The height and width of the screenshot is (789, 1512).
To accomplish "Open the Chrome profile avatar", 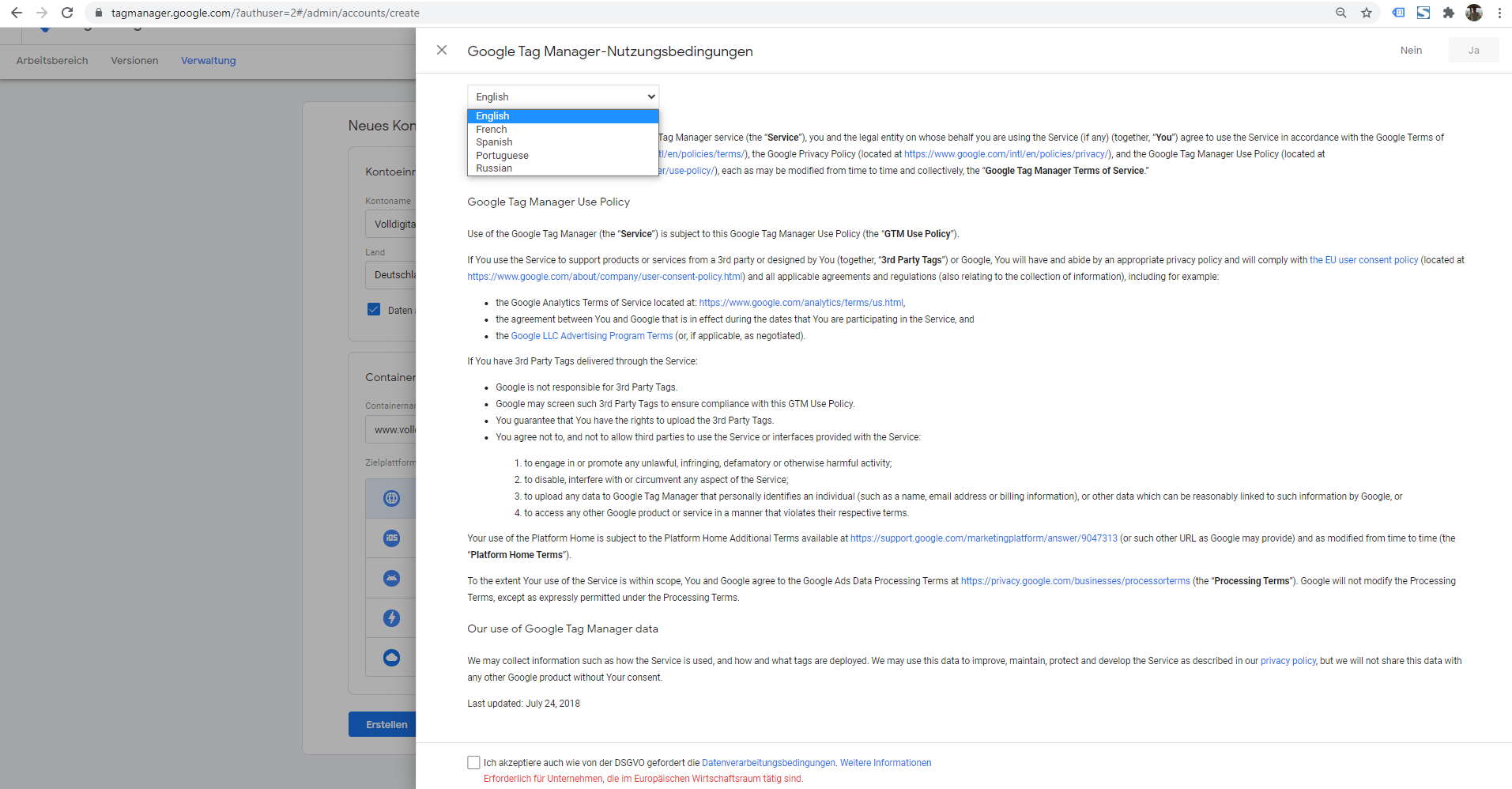I will pos(1474,13).
